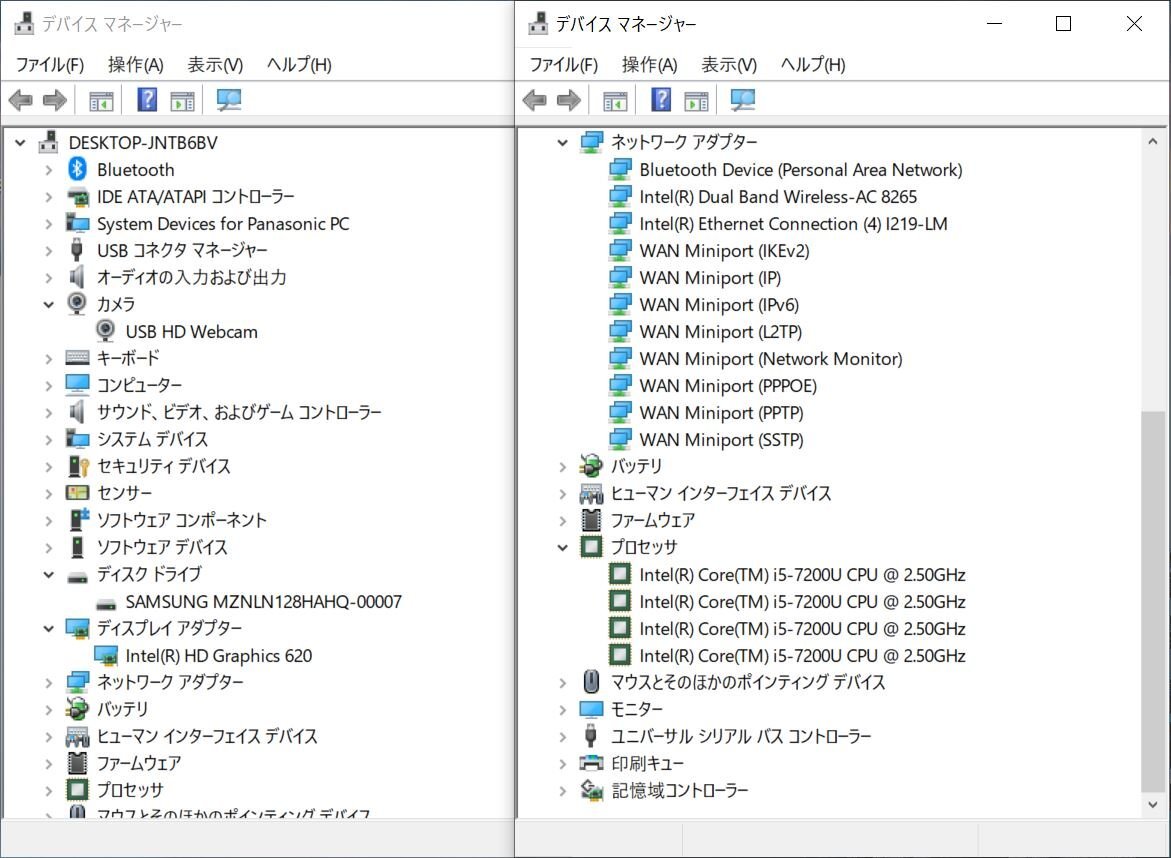Screen dimensions: 1171x858
Task: Select IDE ATA/ATAPI コントローラー item
Action: tap(196, 196)
